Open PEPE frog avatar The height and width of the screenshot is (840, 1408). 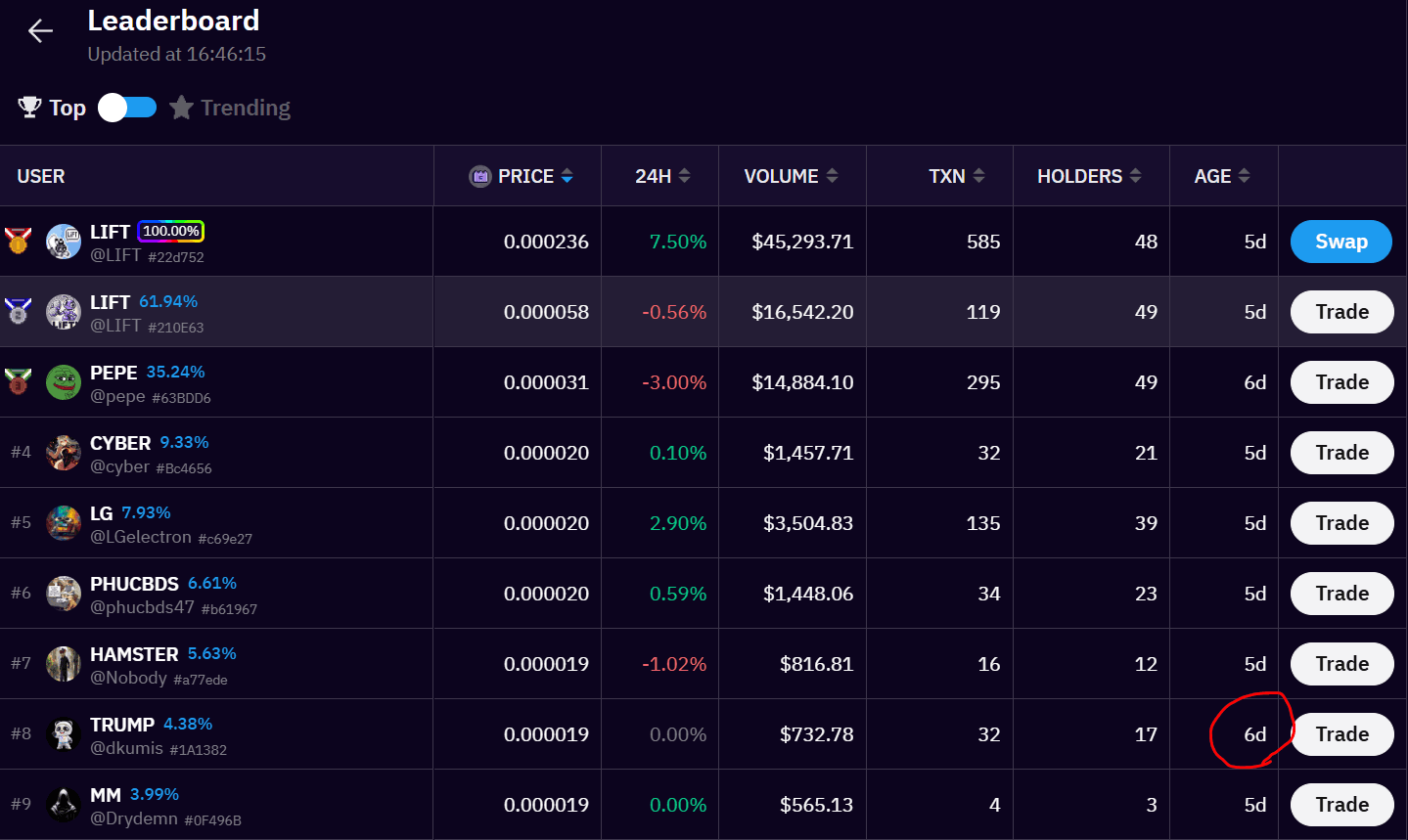pos(64,382)
